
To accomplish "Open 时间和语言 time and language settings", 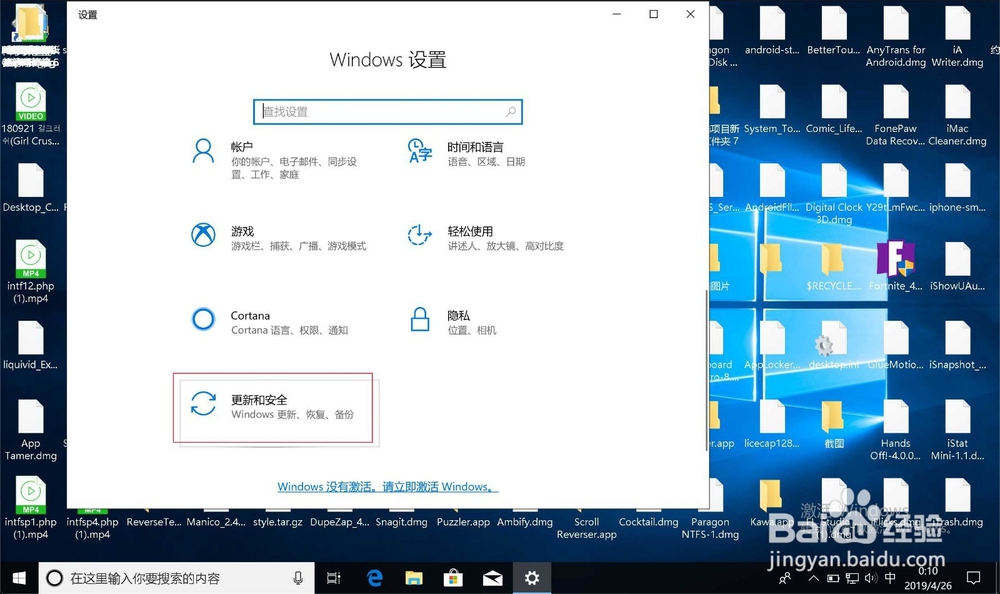I will 485,154.
